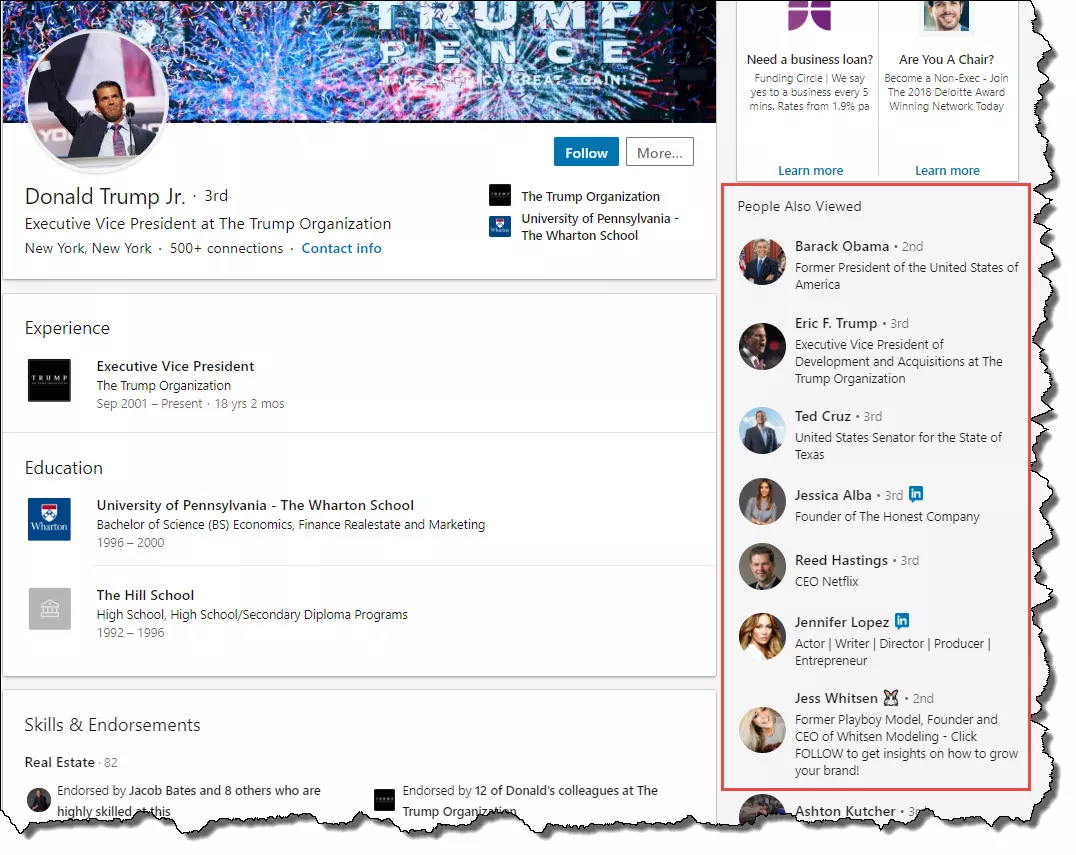Click the Wharton School logo in the header summary

point(500,226)
